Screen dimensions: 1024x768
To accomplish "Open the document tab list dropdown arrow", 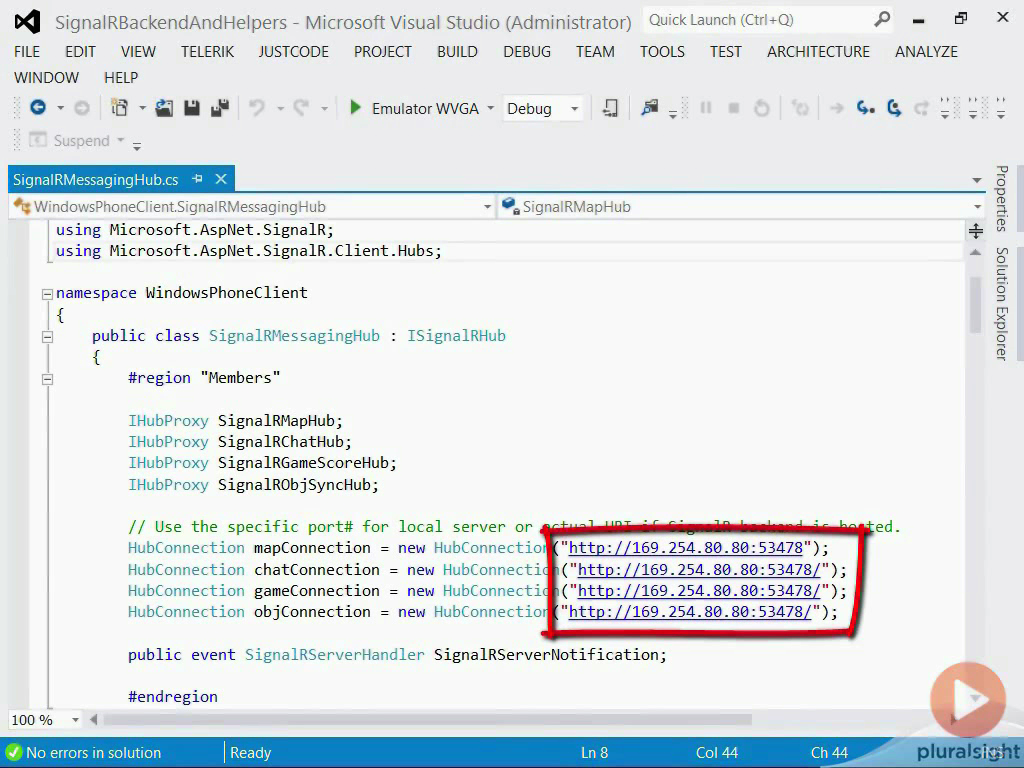I will [977, 180].
